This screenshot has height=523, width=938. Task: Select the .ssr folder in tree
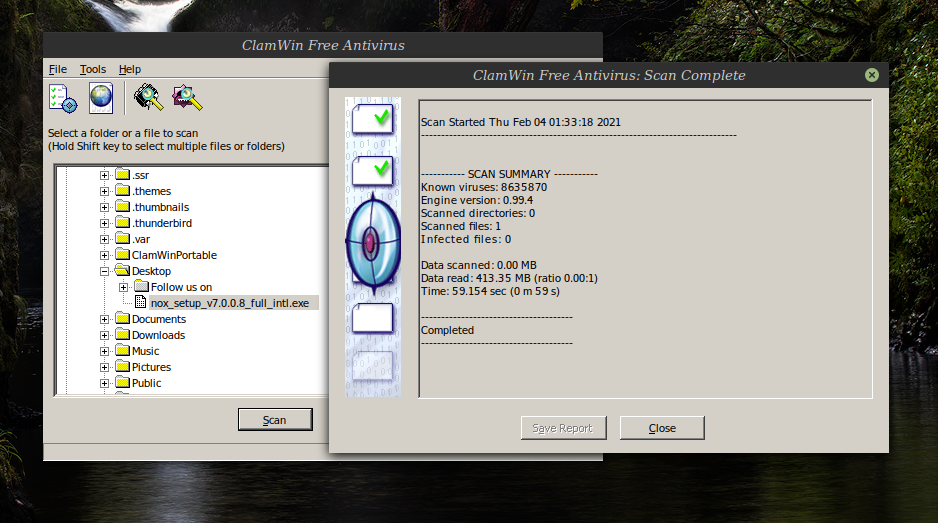(x=141, y=175)
